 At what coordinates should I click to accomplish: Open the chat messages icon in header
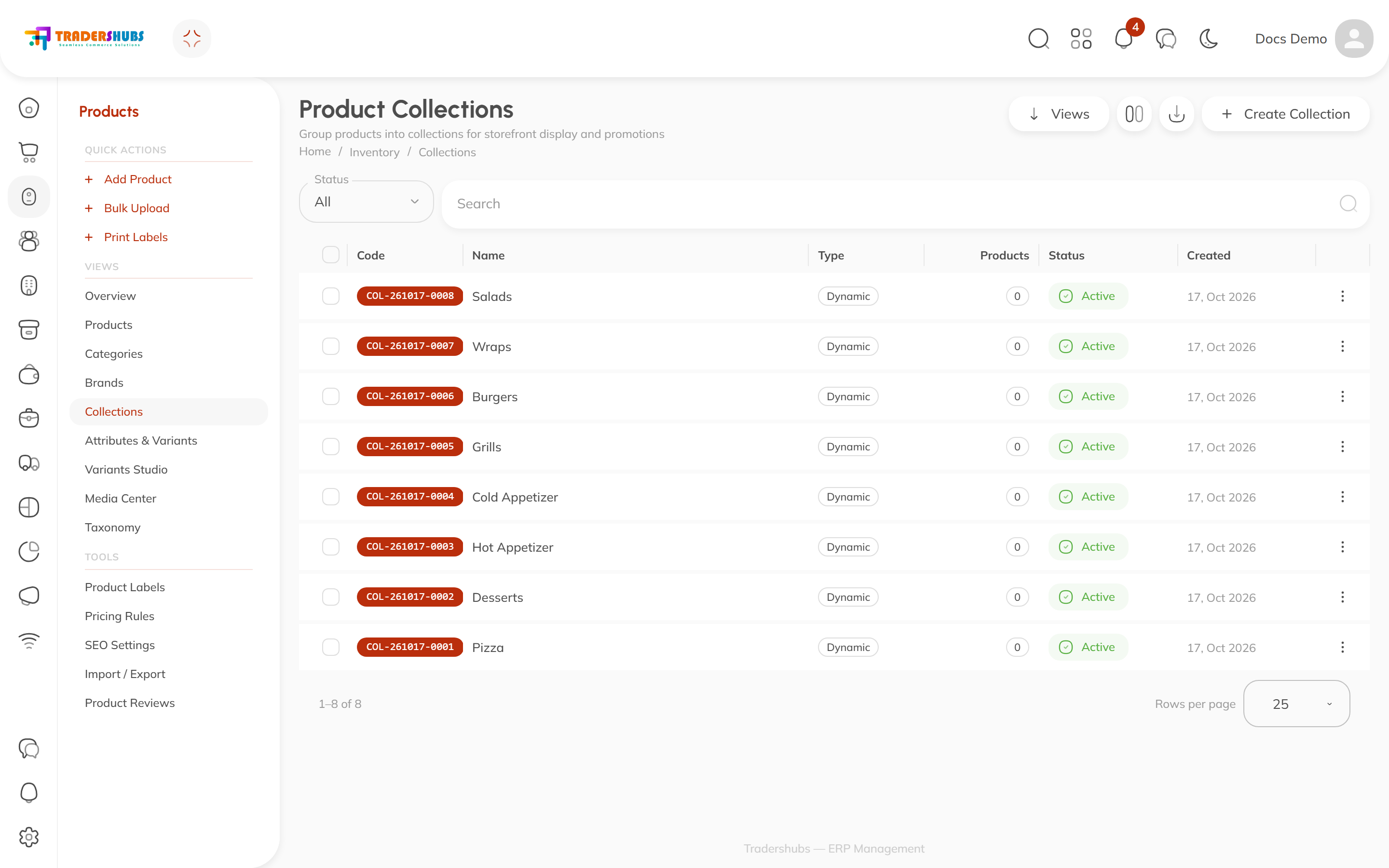click(1166, 39)
